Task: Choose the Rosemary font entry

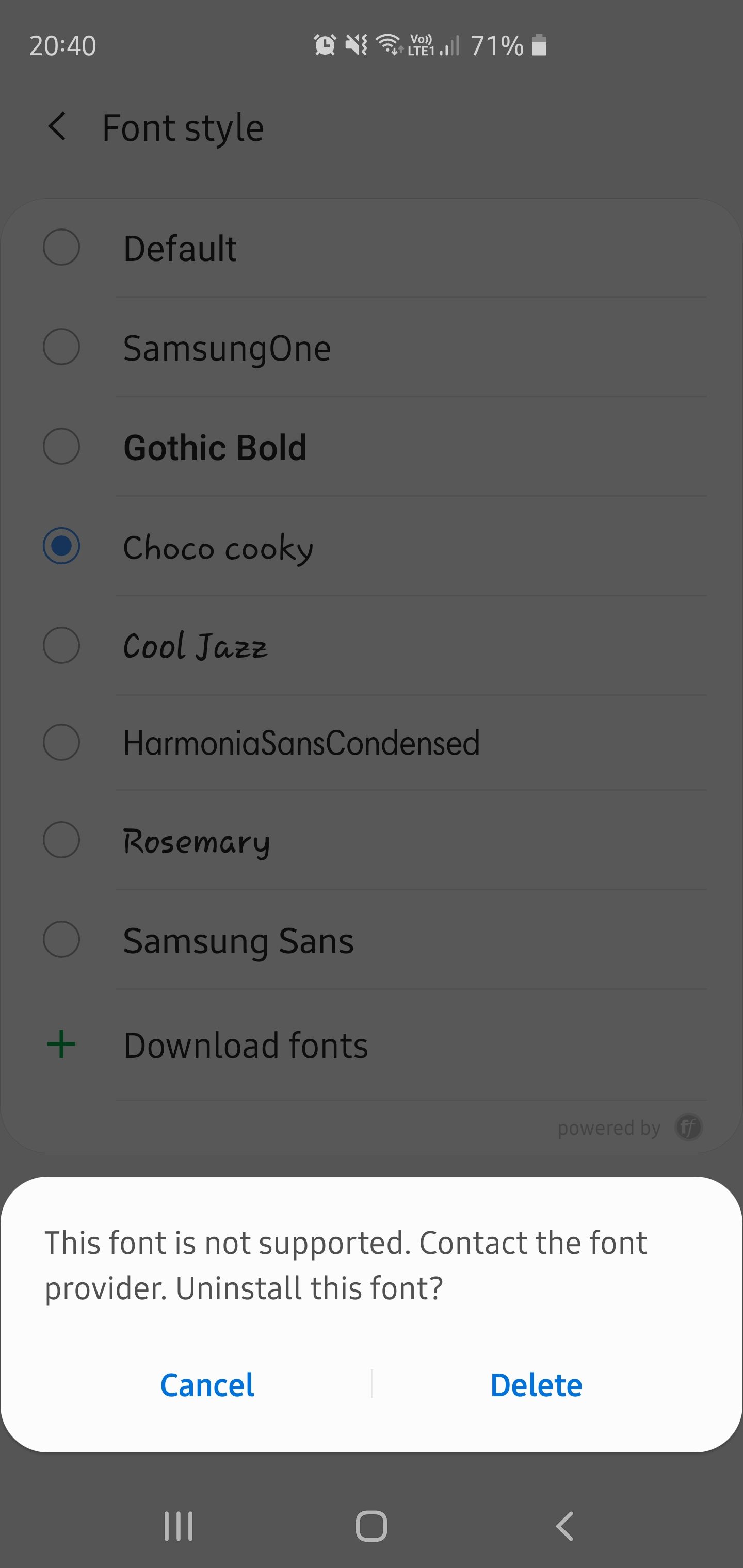Action: pyautogui.click(x=196, y=841)
